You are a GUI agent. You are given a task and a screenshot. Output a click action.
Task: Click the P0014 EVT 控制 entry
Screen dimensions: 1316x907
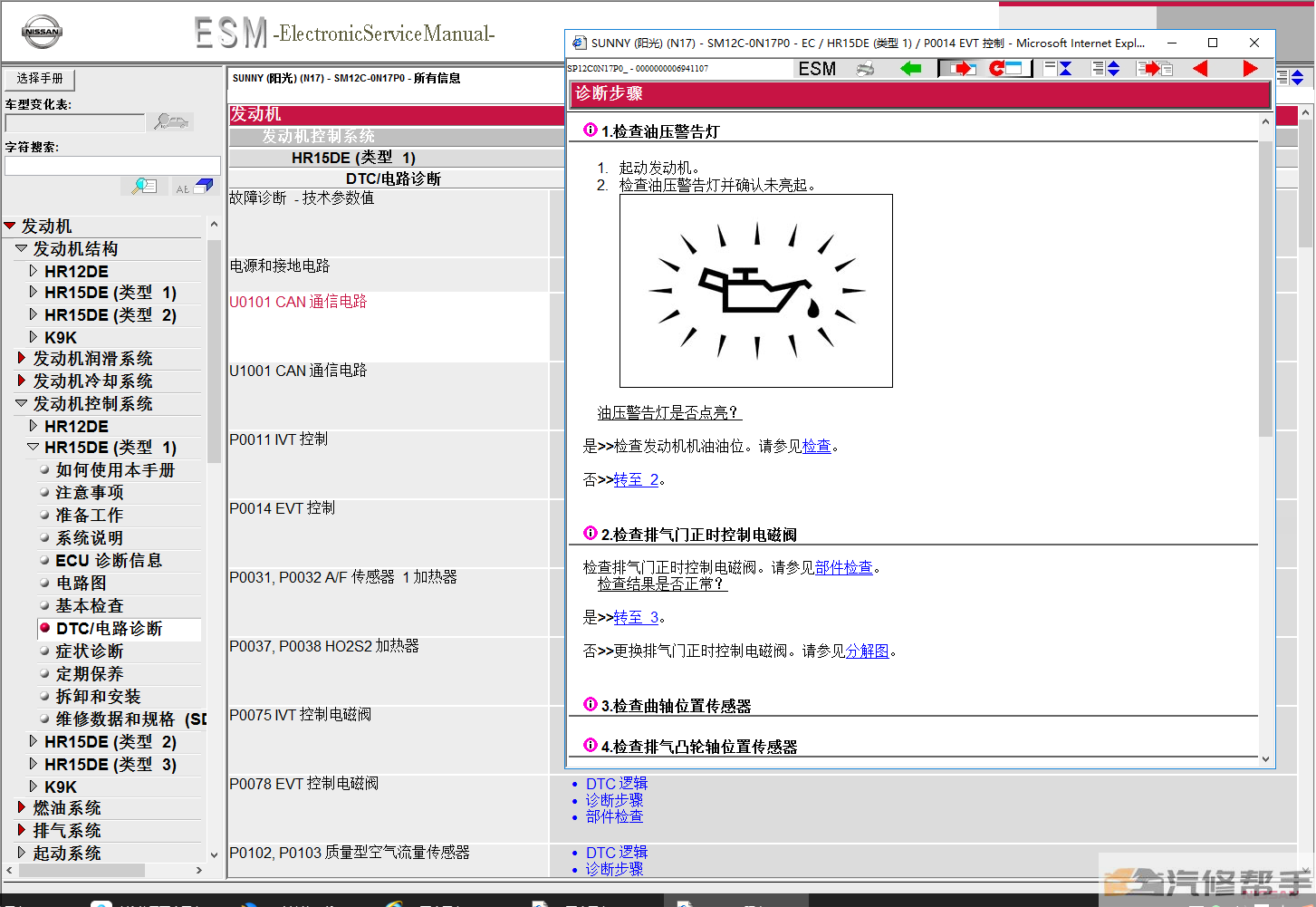coord(283,508)
